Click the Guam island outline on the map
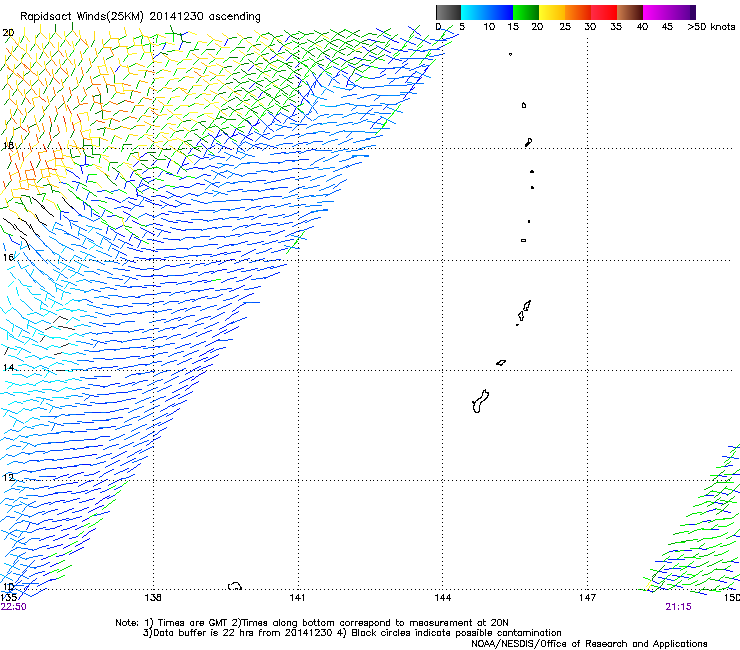 (x=480, y=401)
